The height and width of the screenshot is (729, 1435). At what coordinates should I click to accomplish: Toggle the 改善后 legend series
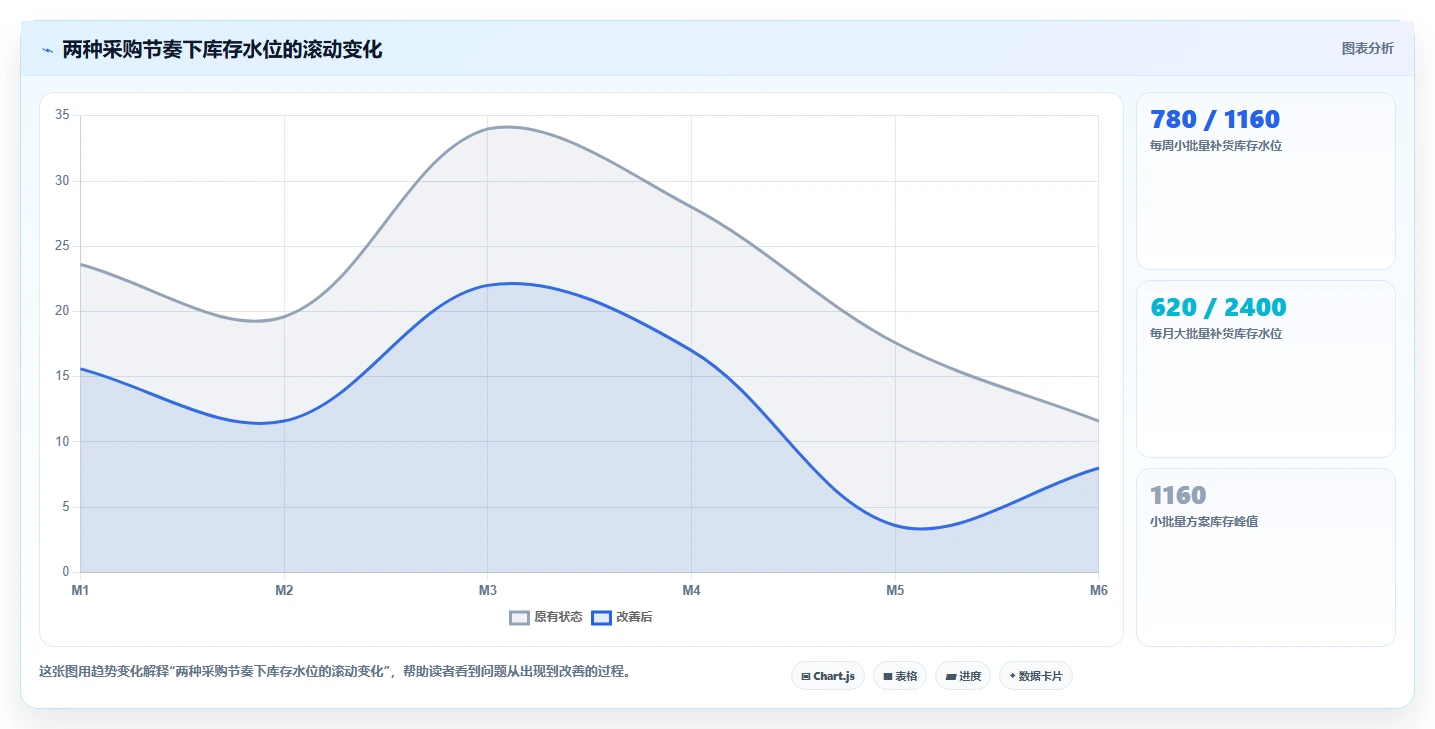click(x=622, y=617)
